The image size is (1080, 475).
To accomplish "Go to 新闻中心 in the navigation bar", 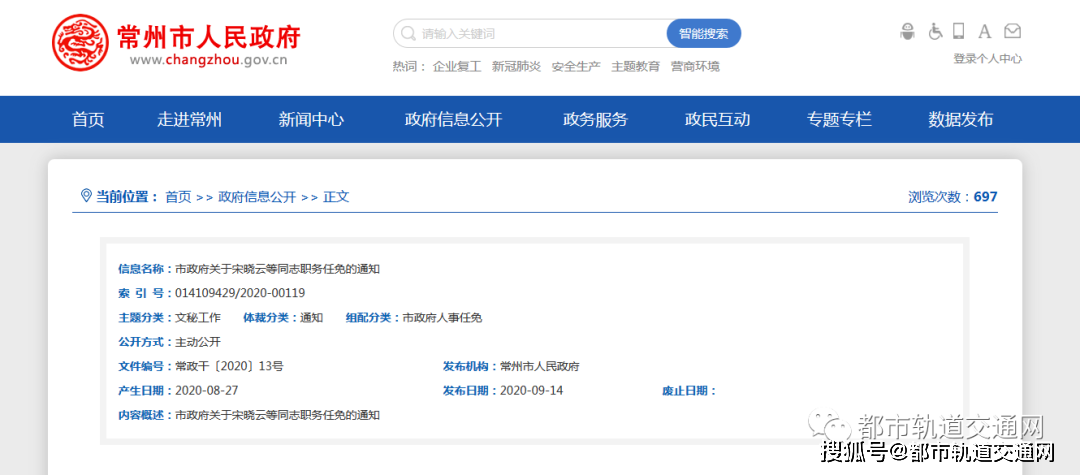I will [311, 119].
